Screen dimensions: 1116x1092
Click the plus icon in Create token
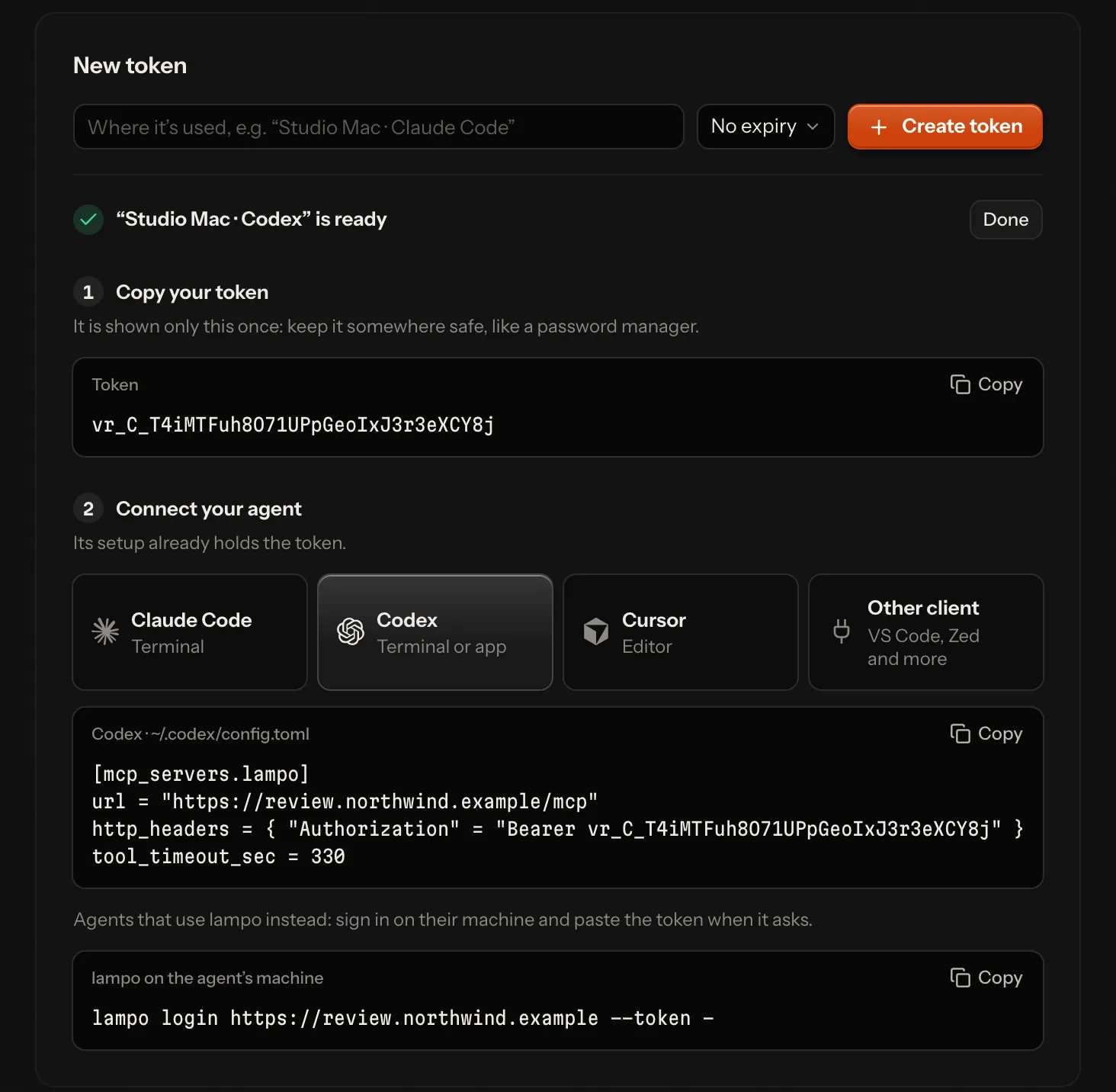tap(879, 127)
